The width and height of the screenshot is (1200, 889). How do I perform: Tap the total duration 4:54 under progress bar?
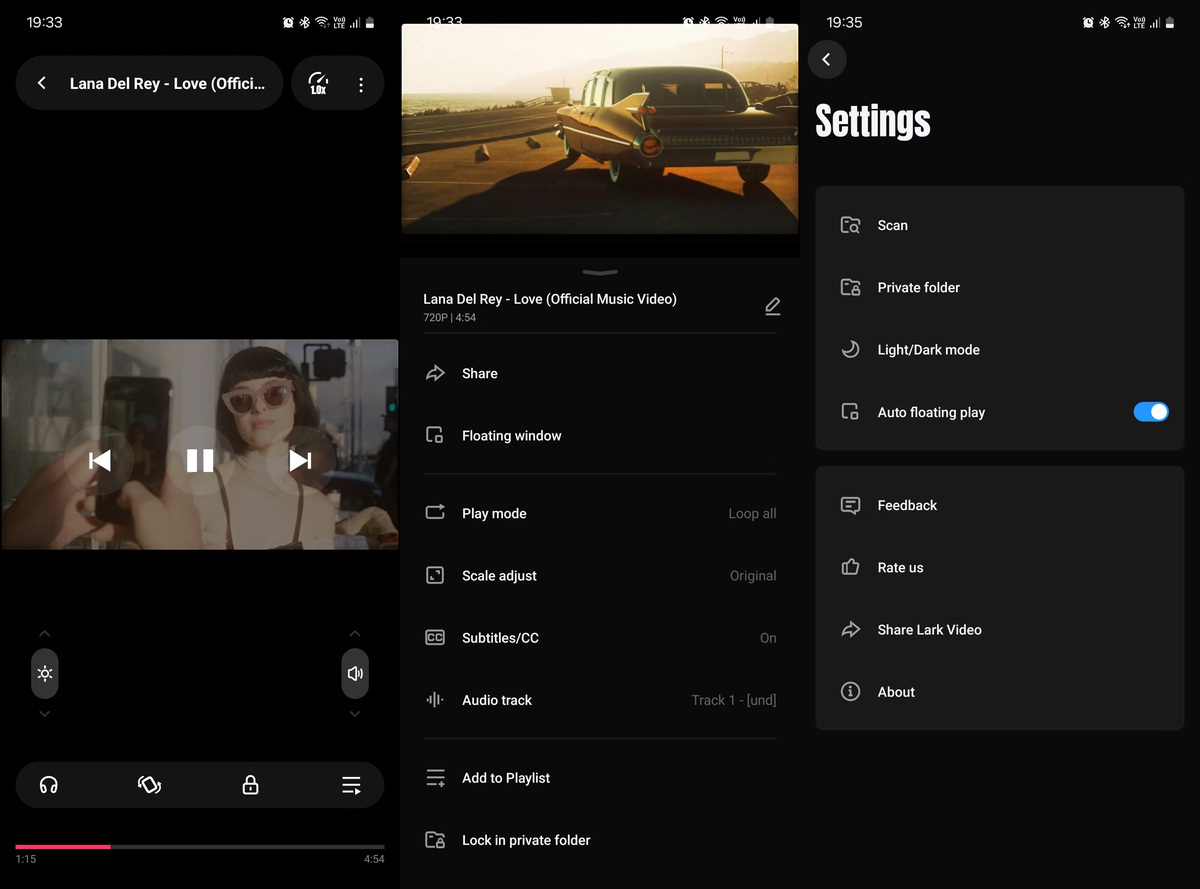point(374,859)
